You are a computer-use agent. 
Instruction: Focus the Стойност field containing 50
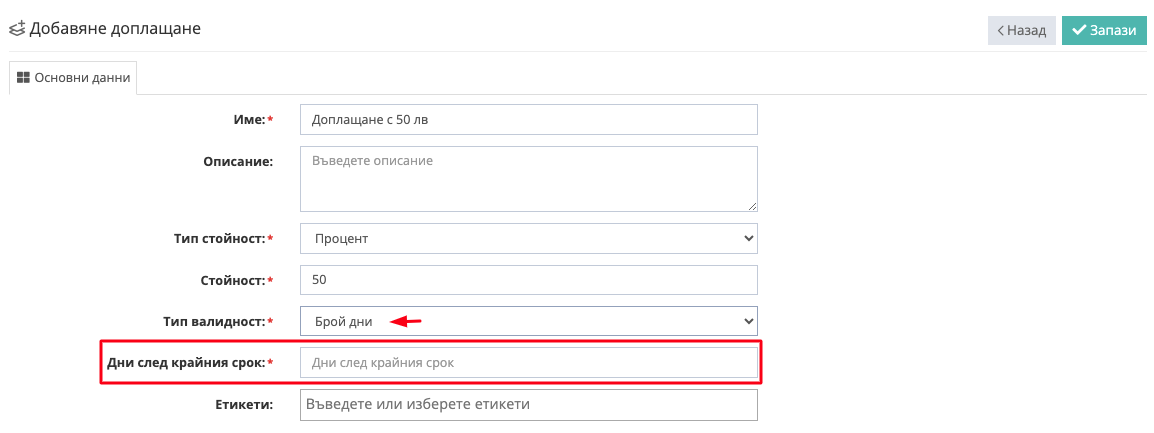pos(528,280)
